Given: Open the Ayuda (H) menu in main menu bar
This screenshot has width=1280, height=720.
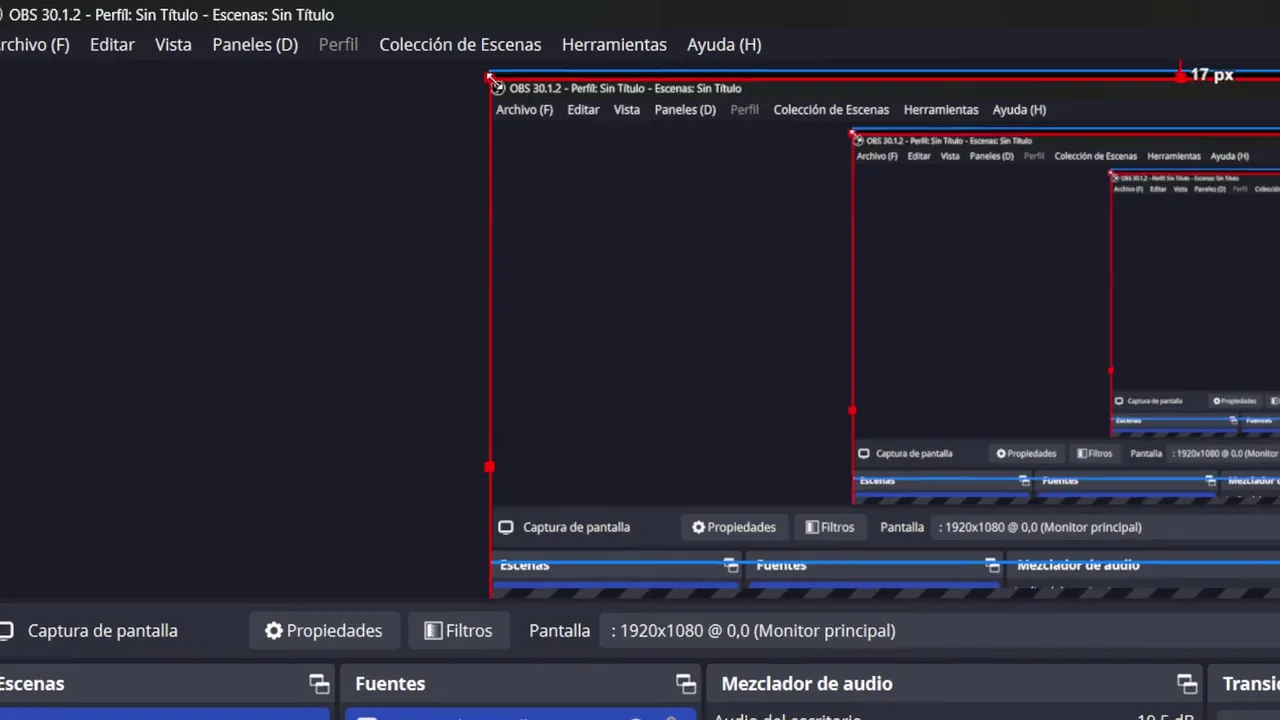Looking at the screenshot, I should tap(724, 45).
